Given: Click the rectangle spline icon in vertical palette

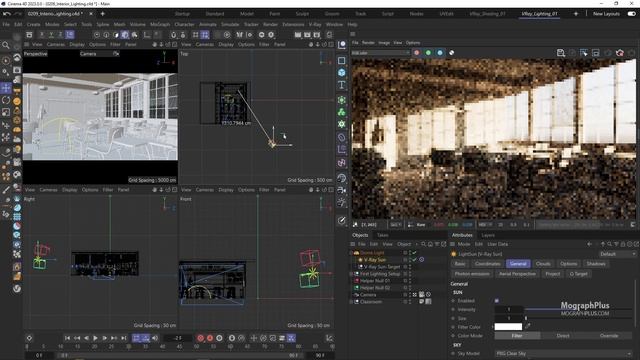Looking at the screenshot, I should [x=342, y=60].
